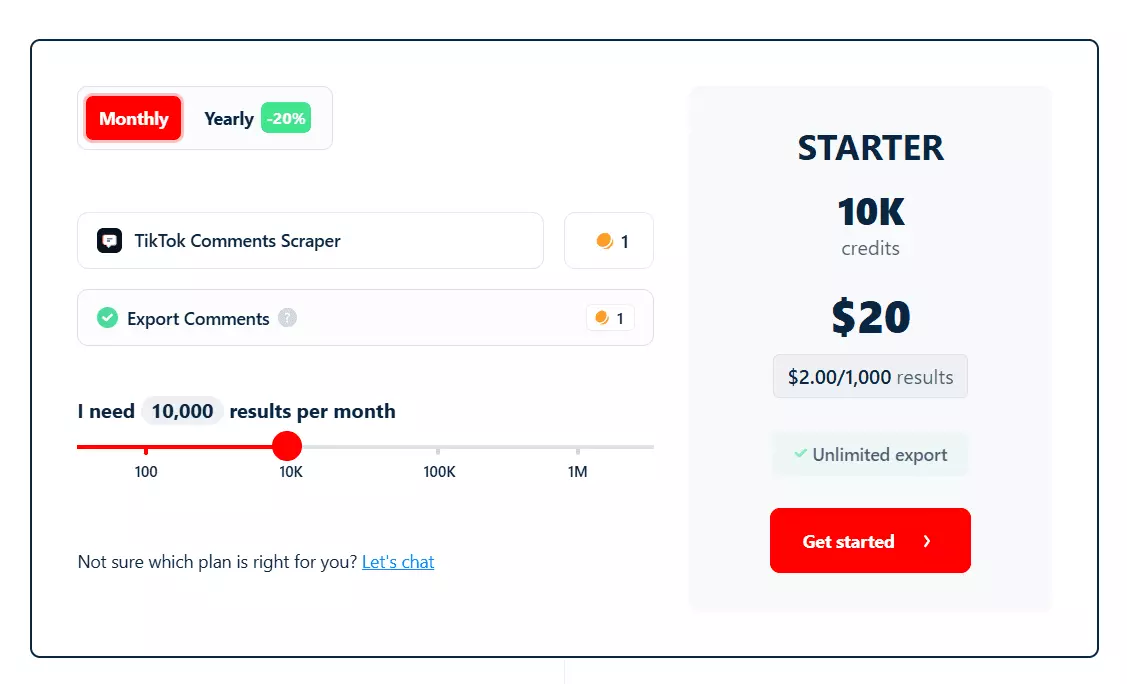Open the TikTok Comments Scraper selector
Image resolution: width=1127 pixels, height=684 pixels.
(310, 240)
